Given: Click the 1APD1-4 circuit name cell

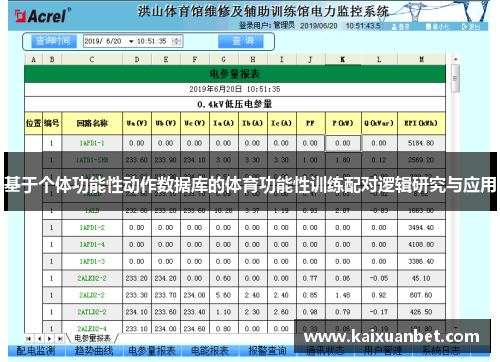Looking at the screenshot, I should (x=92, y=245).
